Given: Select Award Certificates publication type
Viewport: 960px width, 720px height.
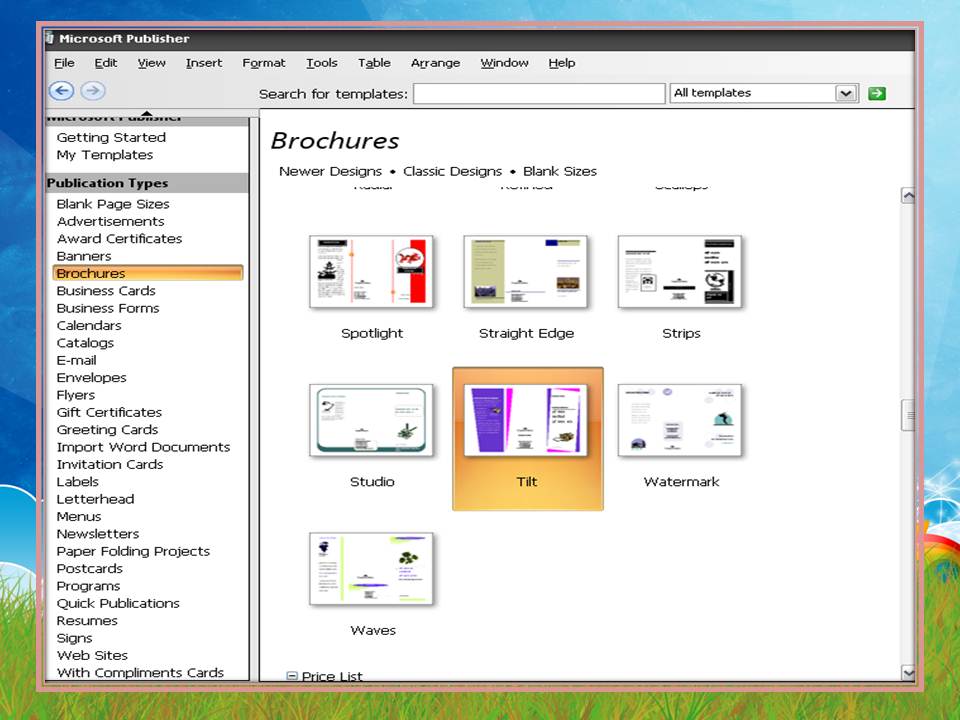Looking at the screenshot, I should point(119,239).
